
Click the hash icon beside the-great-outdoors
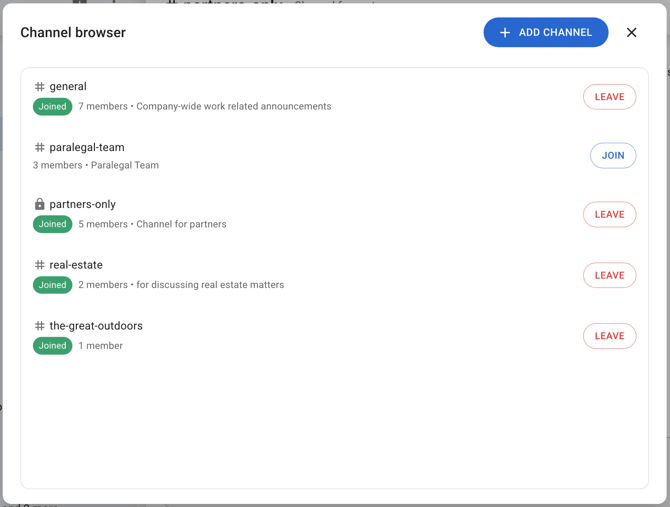tap(40, 327)
